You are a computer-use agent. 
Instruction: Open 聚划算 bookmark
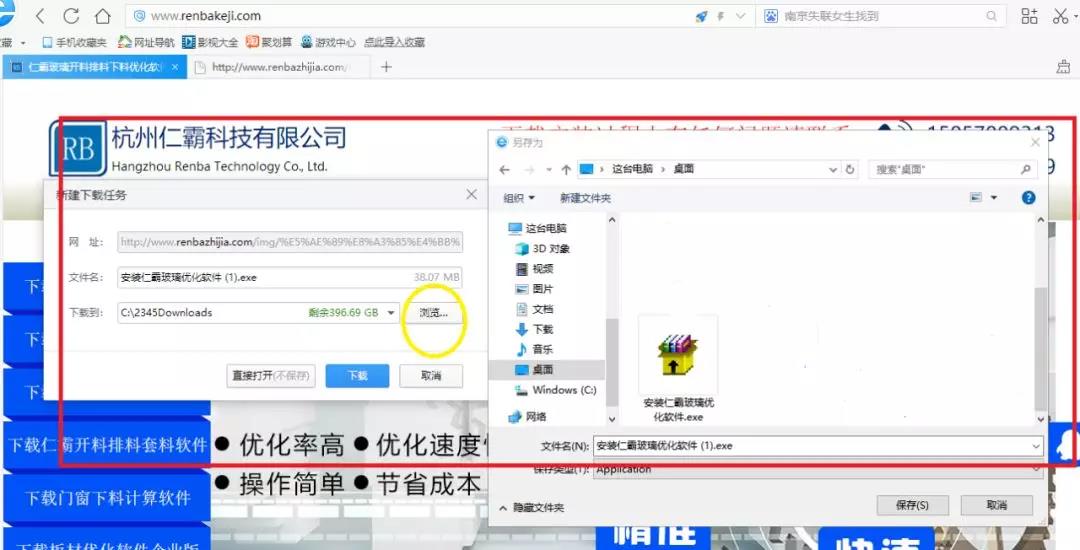[x=269, y=42]
